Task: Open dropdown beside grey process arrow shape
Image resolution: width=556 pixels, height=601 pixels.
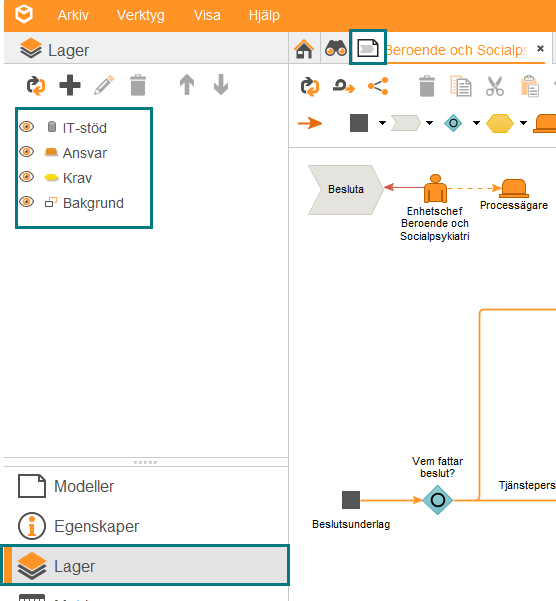Action: click(x=429, y=123)
